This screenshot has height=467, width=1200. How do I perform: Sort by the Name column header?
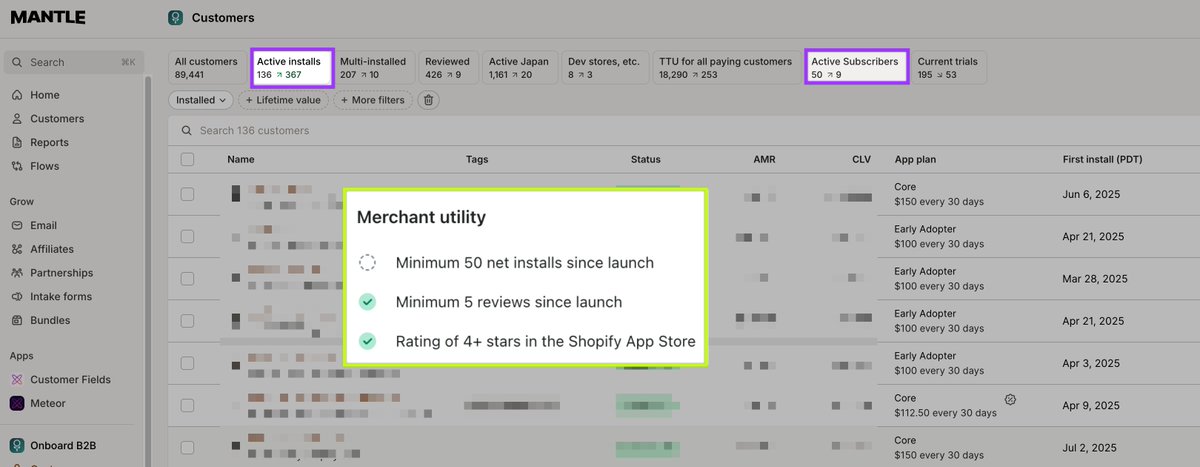[x=241, y=159]
